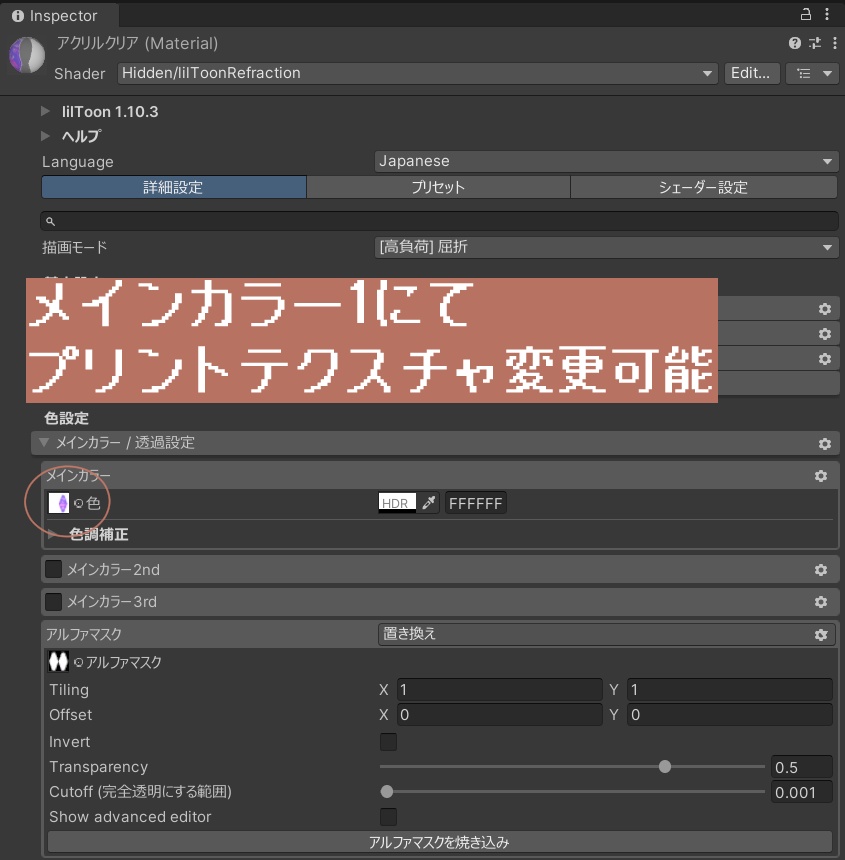The height and width of the screenshot is (860, 845).
Task: Click Offset Y field
Action: pos(730,715)
